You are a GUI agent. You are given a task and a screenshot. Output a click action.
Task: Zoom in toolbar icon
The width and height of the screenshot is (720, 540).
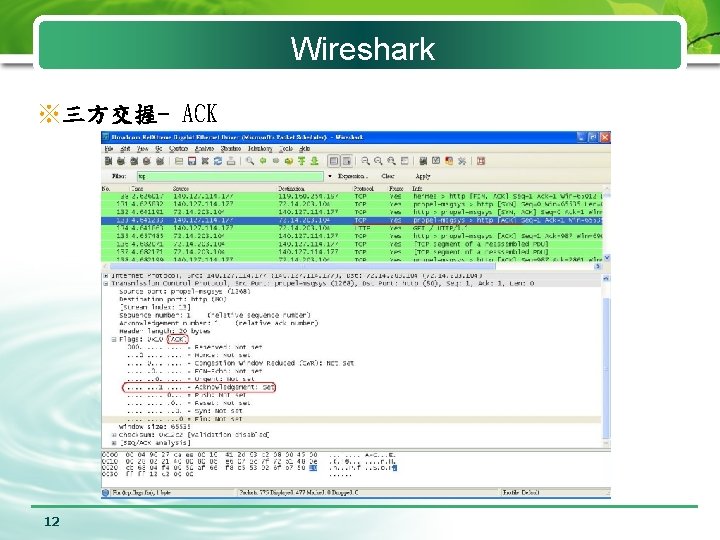366,161
